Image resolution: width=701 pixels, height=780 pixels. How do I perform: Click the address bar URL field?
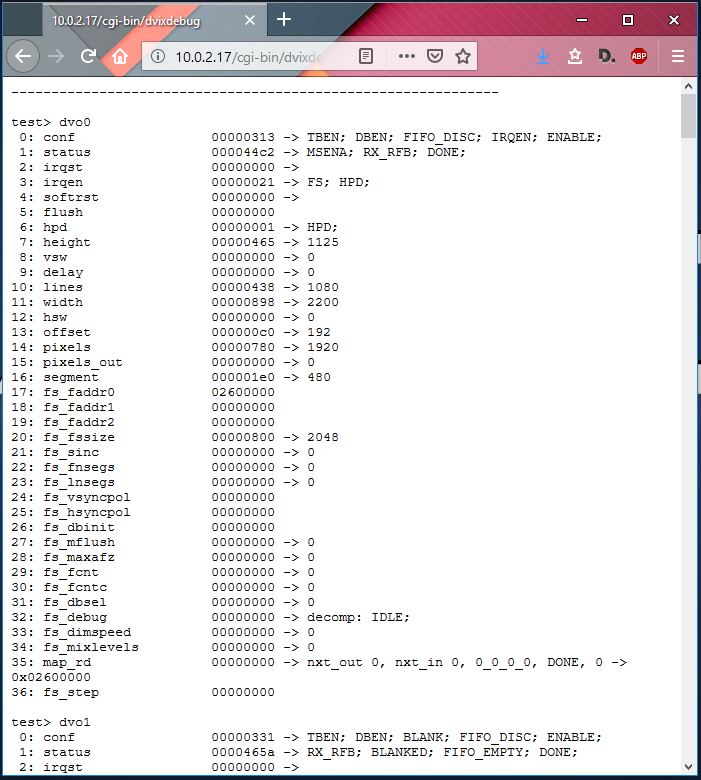249,57
